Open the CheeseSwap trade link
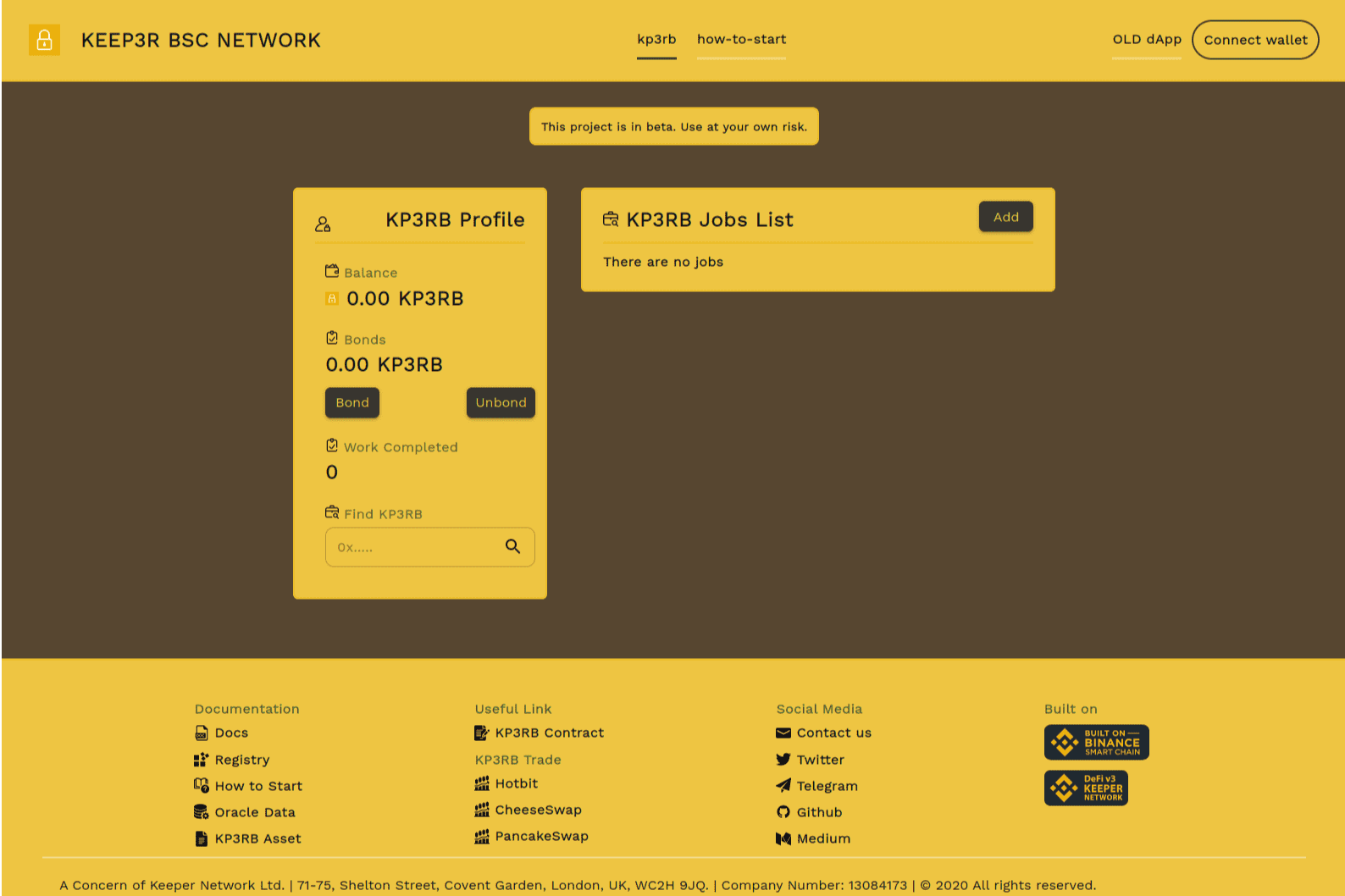The width and height of the screenshot is (1345, 896). tap(539, 810)
